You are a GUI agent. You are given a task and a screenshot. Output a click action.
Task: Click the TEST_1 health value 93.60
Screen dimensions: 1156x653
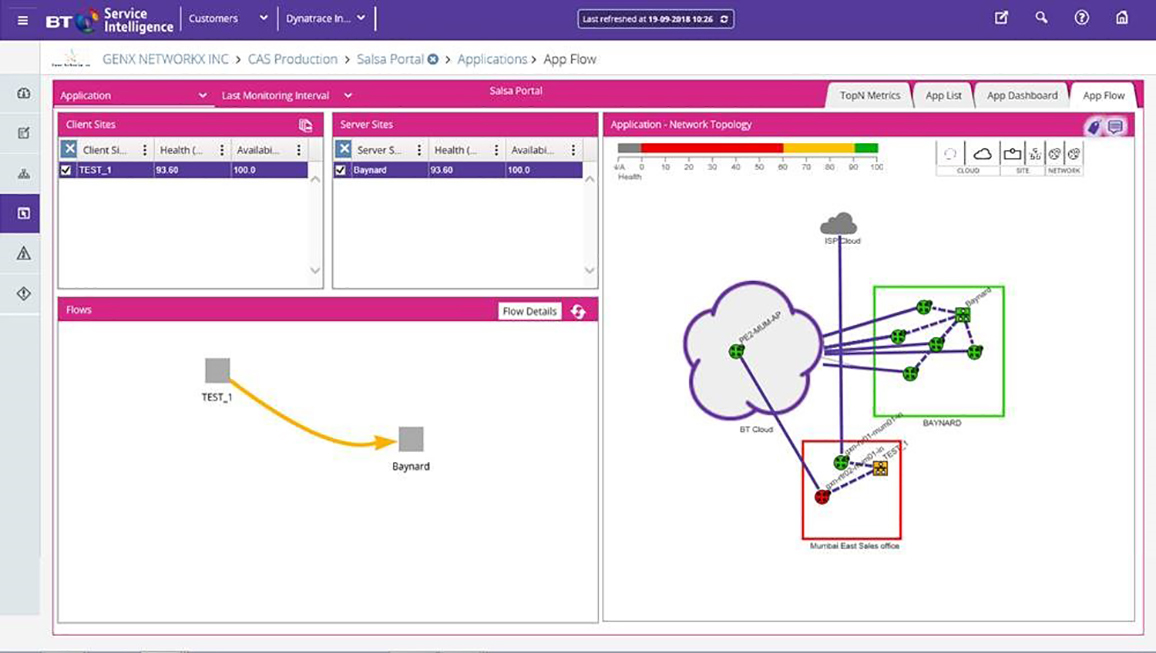point(167,170)
